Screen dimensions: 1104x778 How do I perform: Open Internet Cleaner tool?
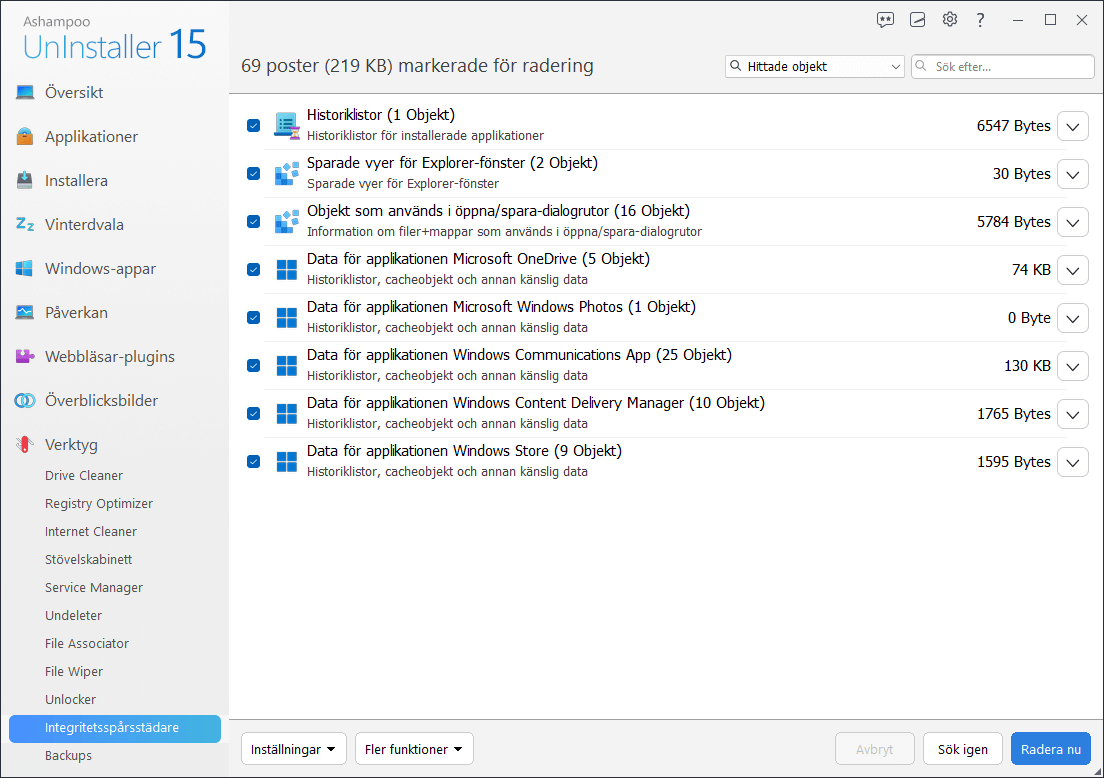[x=91, y=532]
